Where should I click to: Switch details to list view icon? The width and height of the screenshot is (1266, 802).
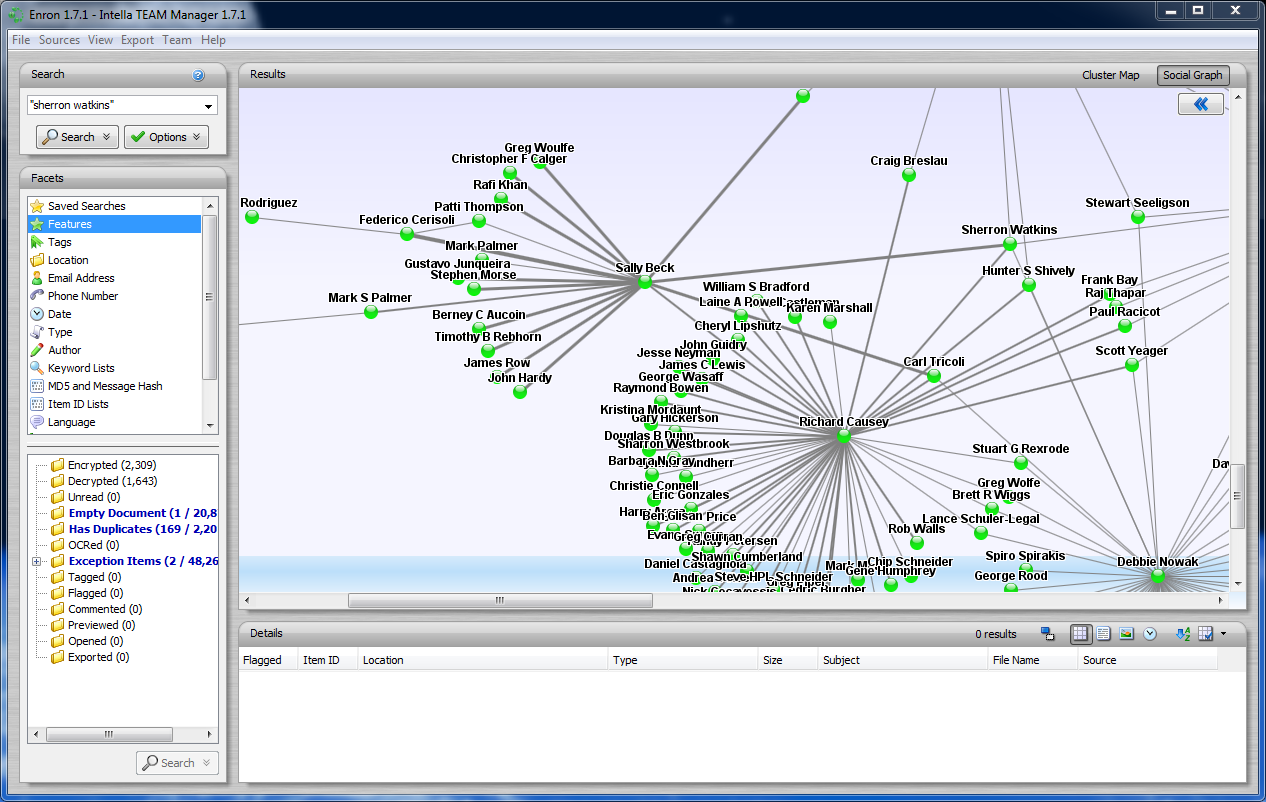coord(1103,634)
